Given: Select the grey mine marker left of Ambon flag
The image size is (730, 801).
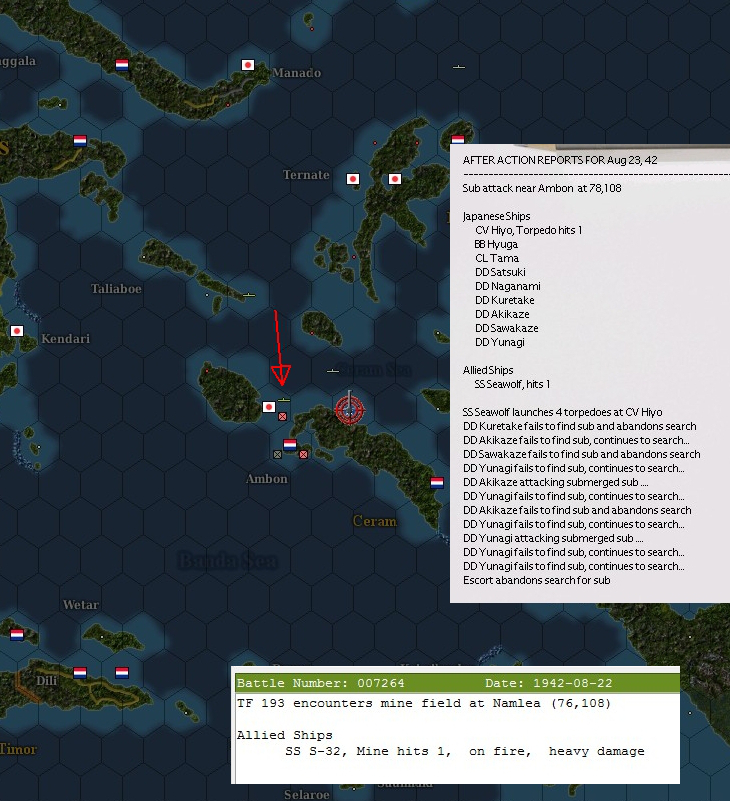Looking at the screenshot, I should pyautogui.click(x=277, y=454).
